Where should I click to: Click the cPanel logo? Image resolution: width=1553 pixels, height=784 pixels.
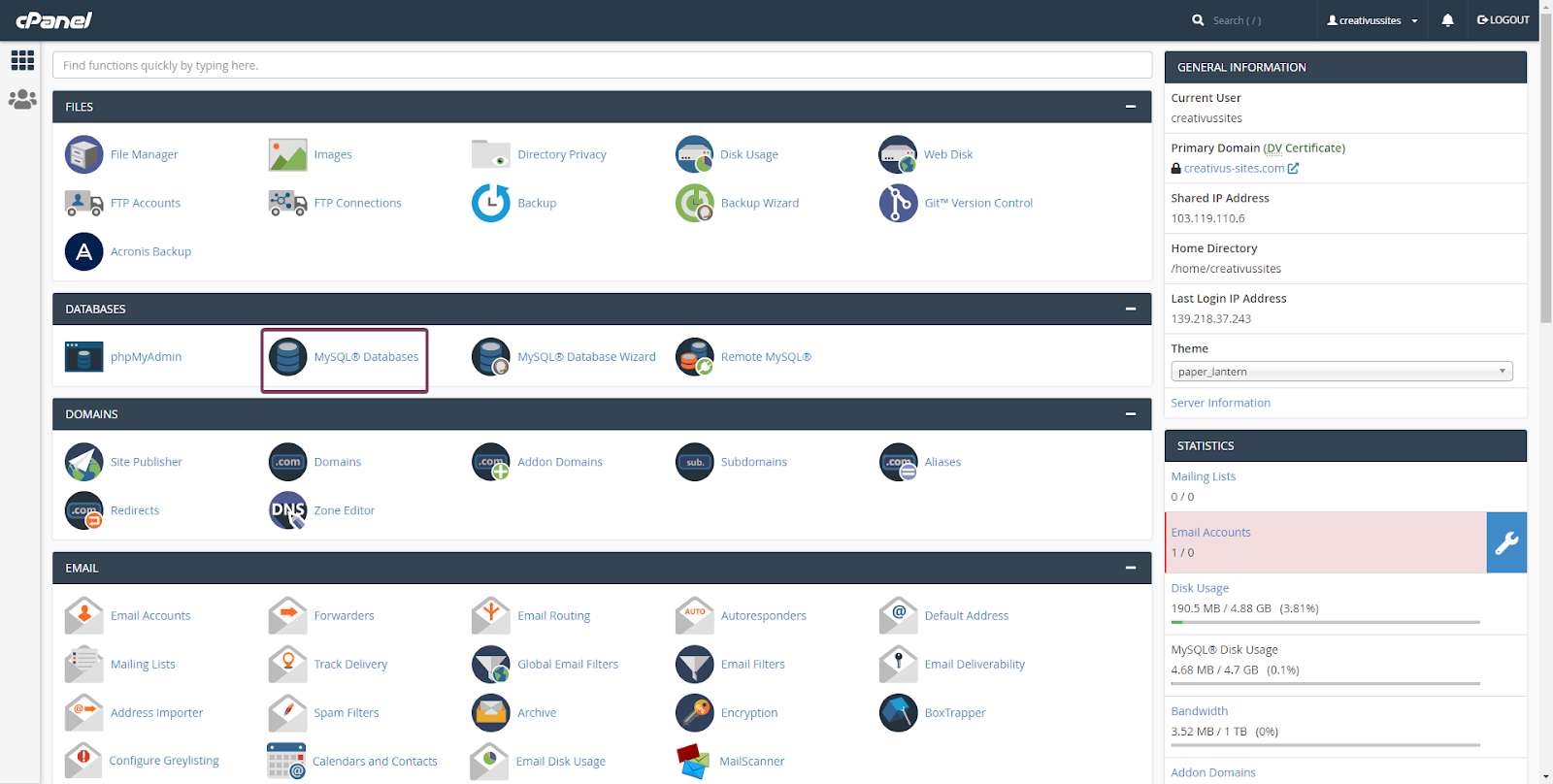(x=53, y=20)
